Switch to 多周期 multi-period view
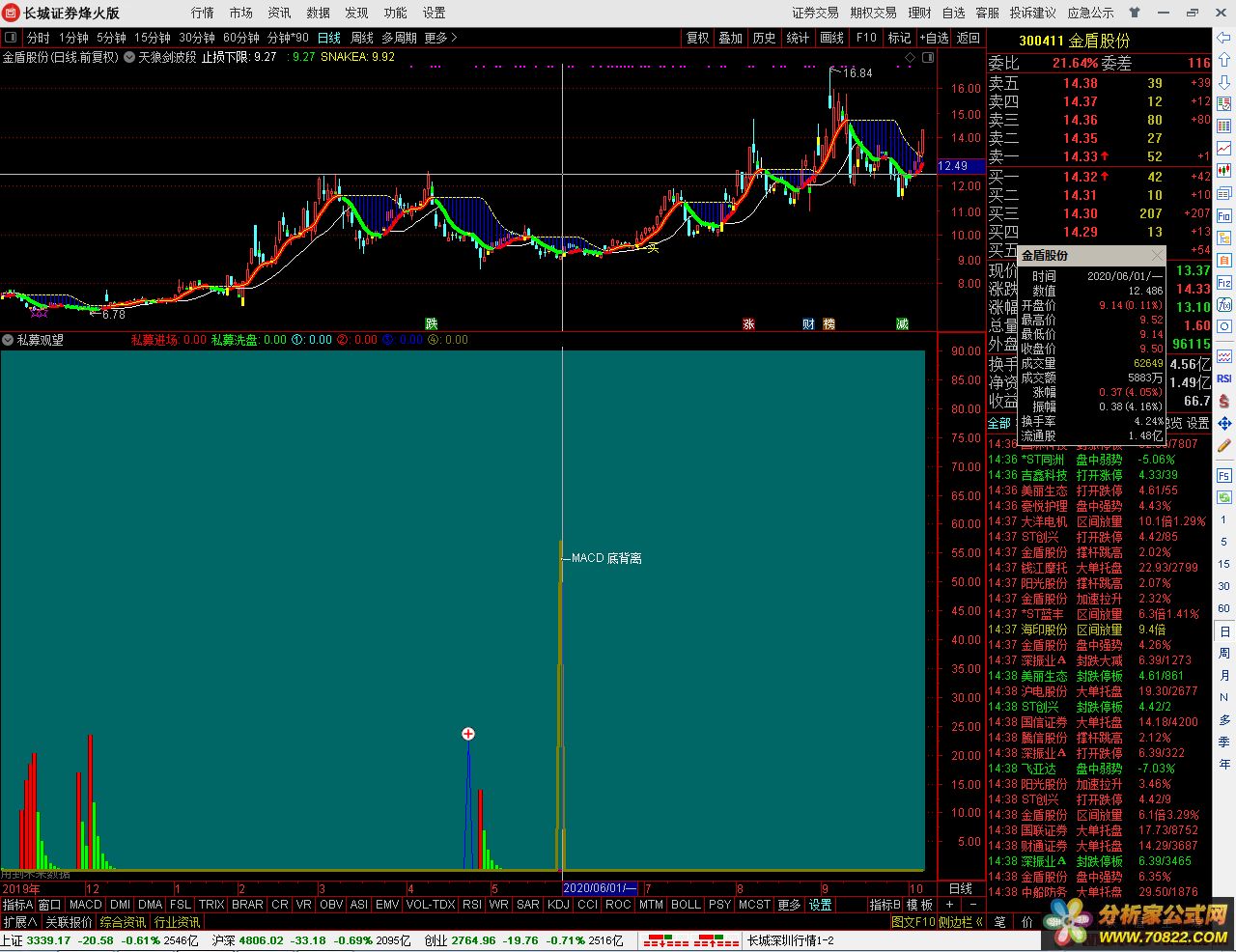 pyautogui.click(x=399, y=38)
